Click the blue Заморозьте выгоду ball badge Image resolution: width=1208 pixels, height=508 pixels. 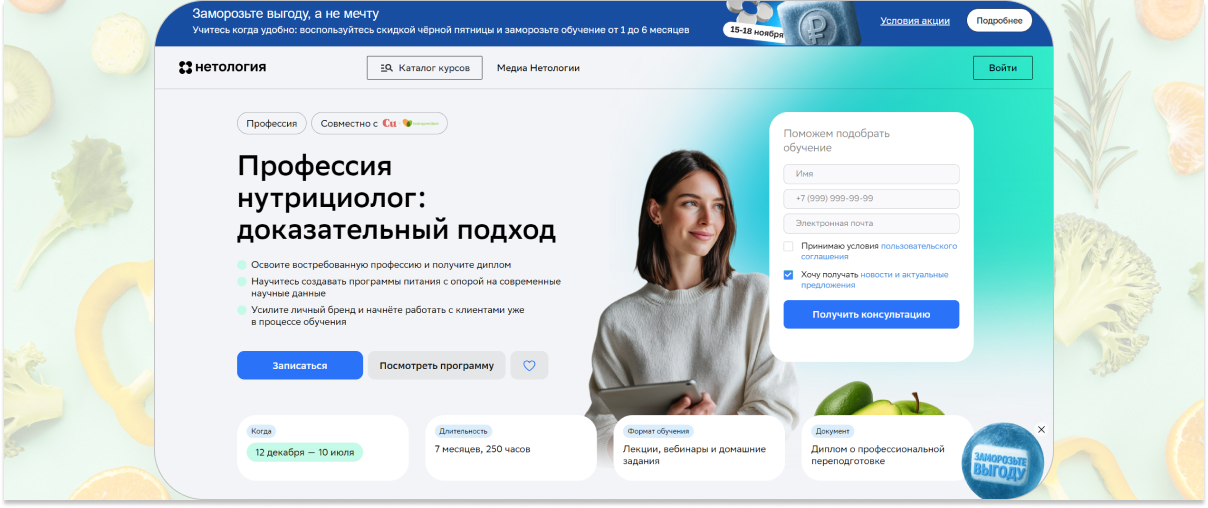[x=1001, y=461]
